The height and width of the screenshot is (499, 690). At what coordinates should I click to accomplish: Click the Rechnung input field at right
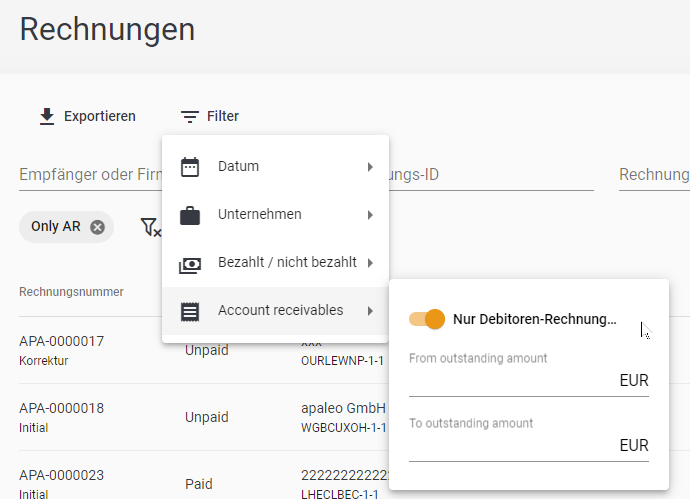[x=654, y=175]
